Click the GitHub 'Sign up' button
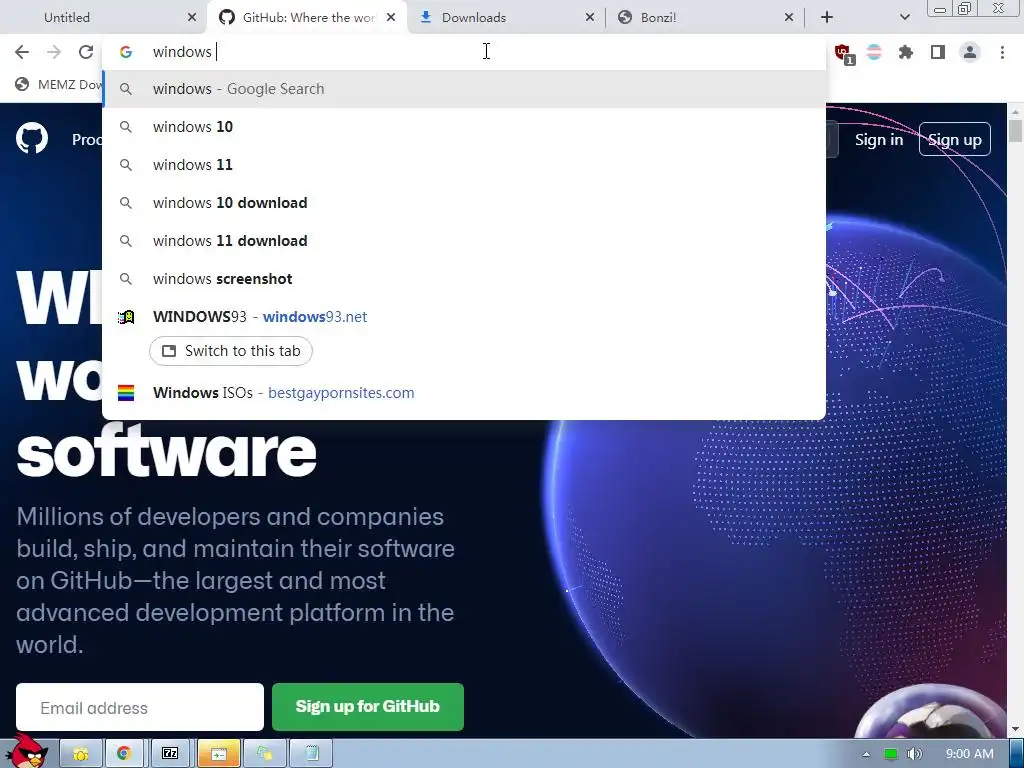 [x=954, y=139]
